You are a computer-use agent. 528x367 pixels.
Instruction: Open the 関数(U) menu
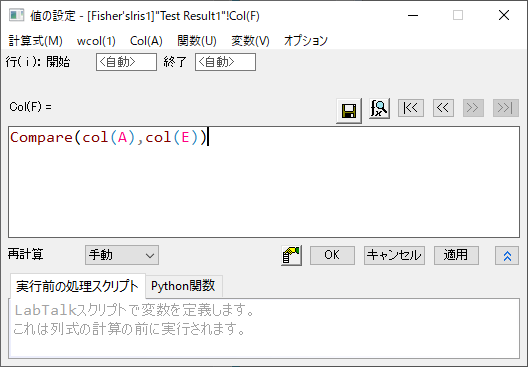click(197, 41)
